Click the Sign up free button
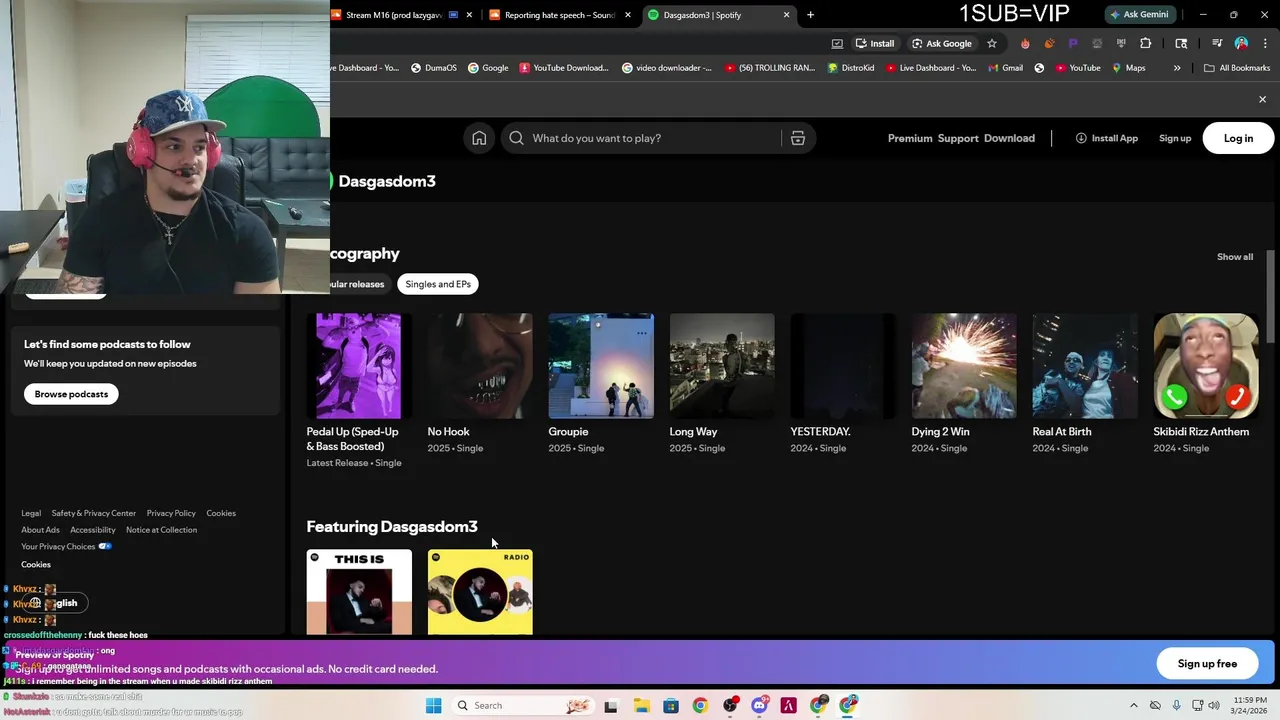Image resolution: width=1280 pixels, height=720 pixels. pos(1207,664)
